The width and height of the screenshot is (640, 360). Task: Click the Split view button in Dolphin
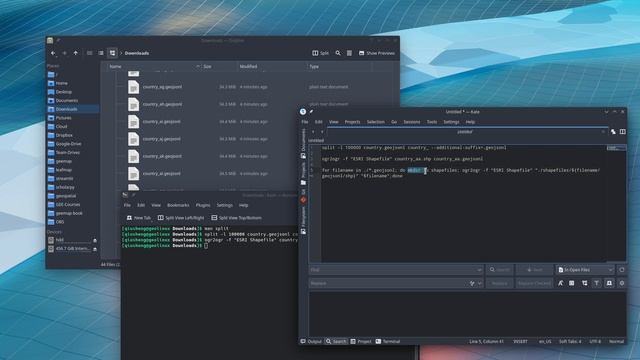point(320,53)
